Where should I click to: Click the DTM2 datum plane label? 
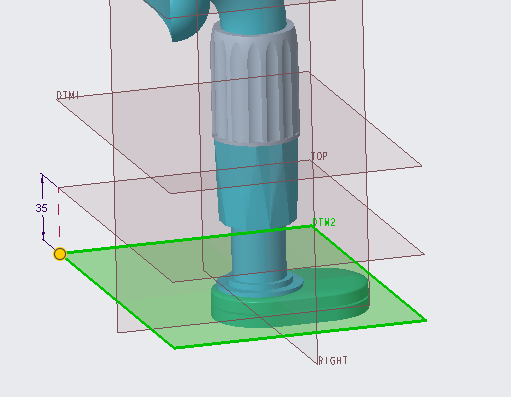pos(324,222)
